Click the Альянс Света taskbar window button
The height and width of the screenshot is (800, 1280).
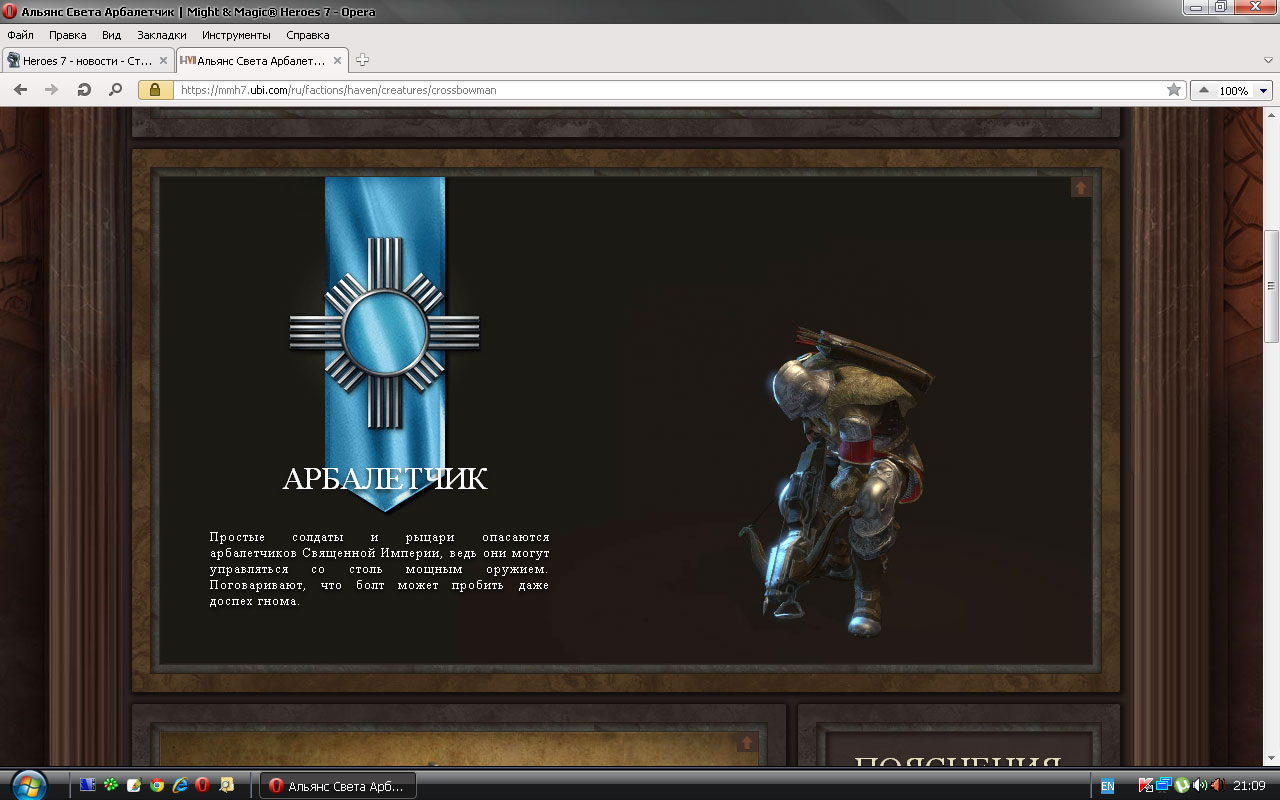(x=338, y=786)
